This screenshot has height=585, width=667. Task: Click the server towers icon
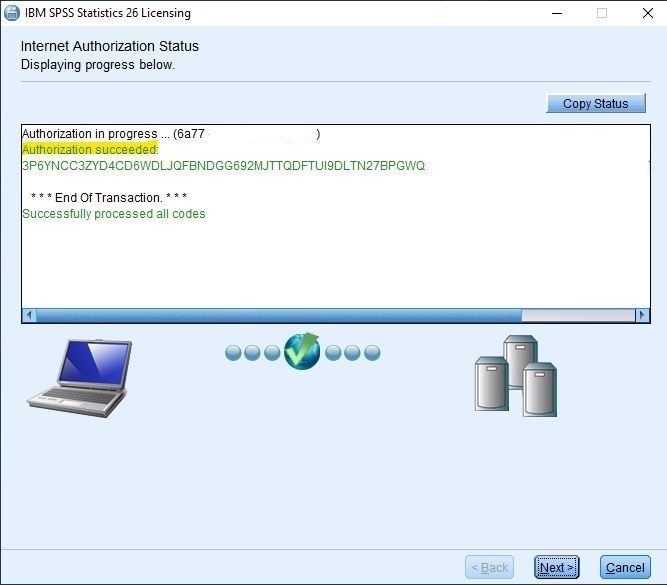[516, 376]
